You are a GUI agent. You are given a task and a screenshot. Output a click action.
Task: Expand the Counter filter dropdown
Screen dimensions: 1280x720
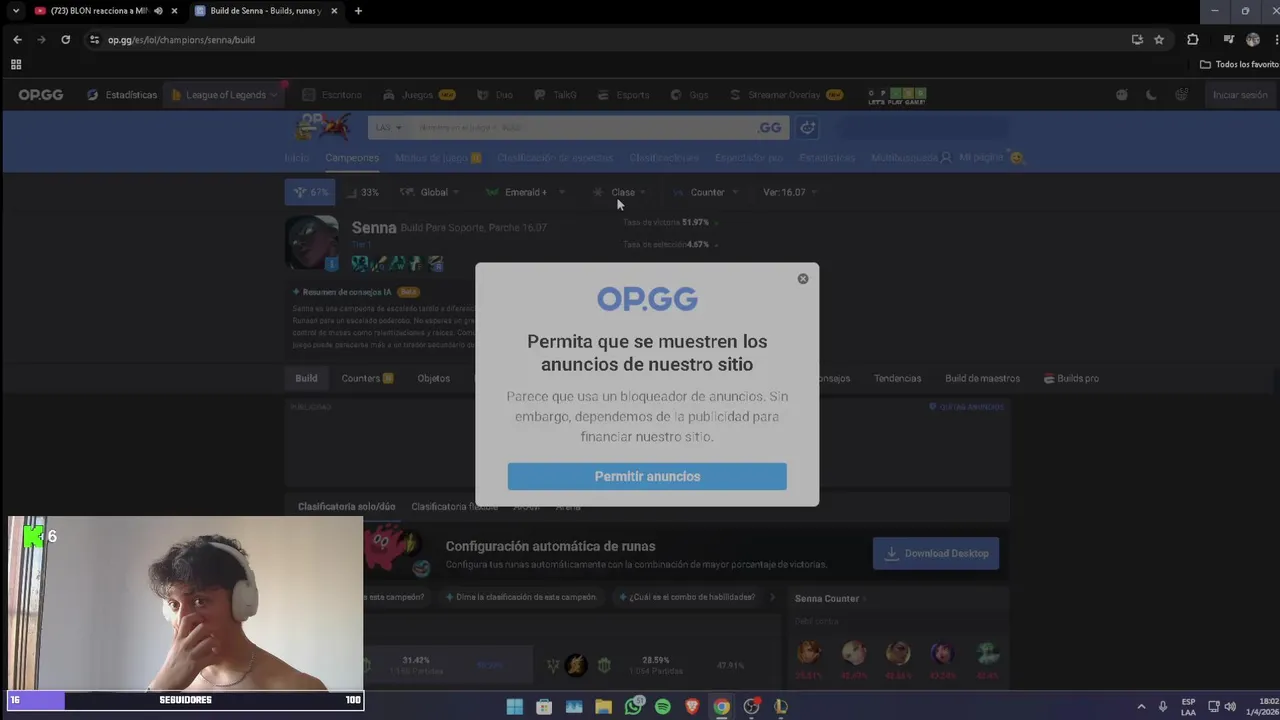tap(706, 192)
